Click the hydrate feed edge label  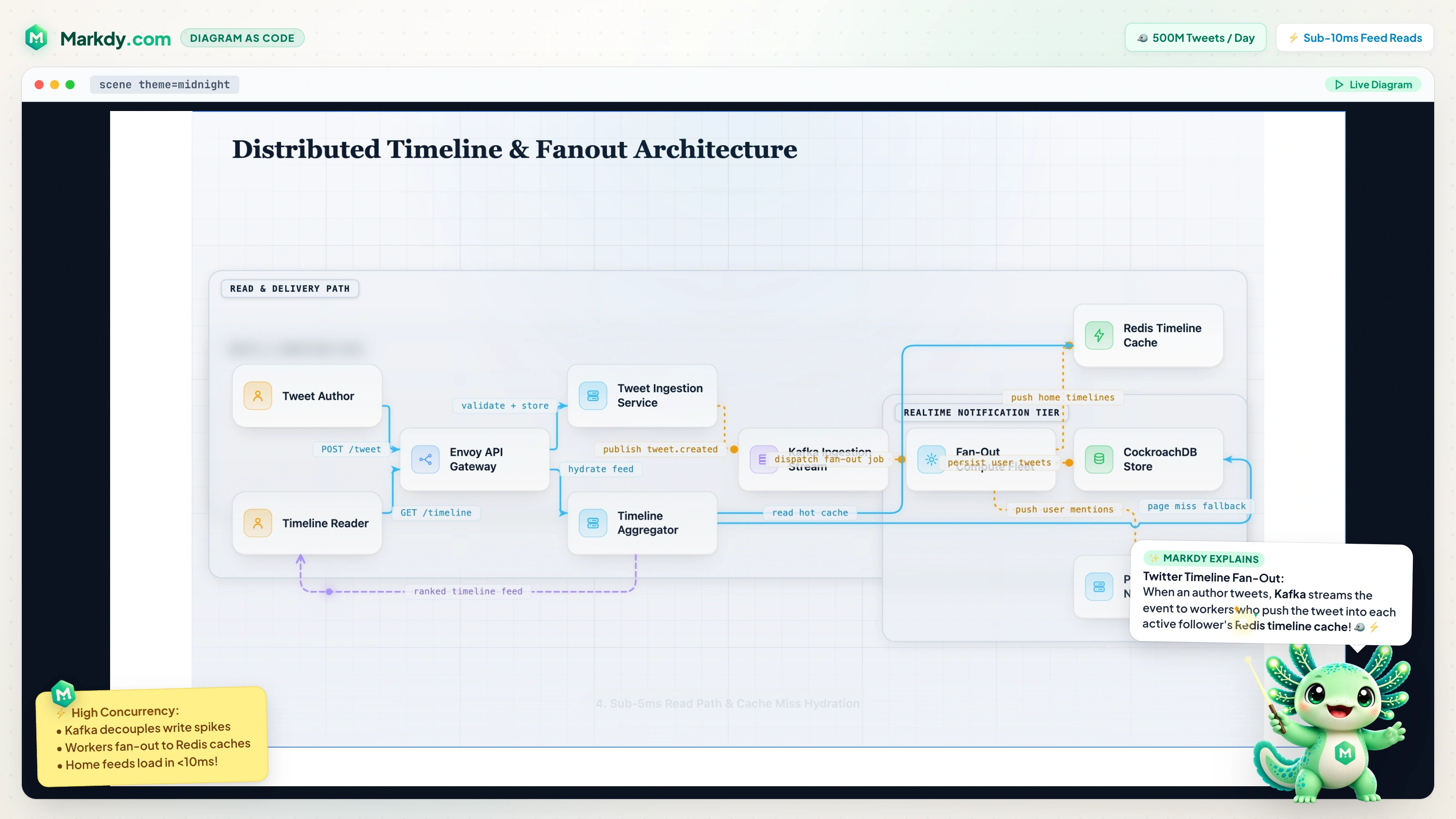tap(600, 469)
